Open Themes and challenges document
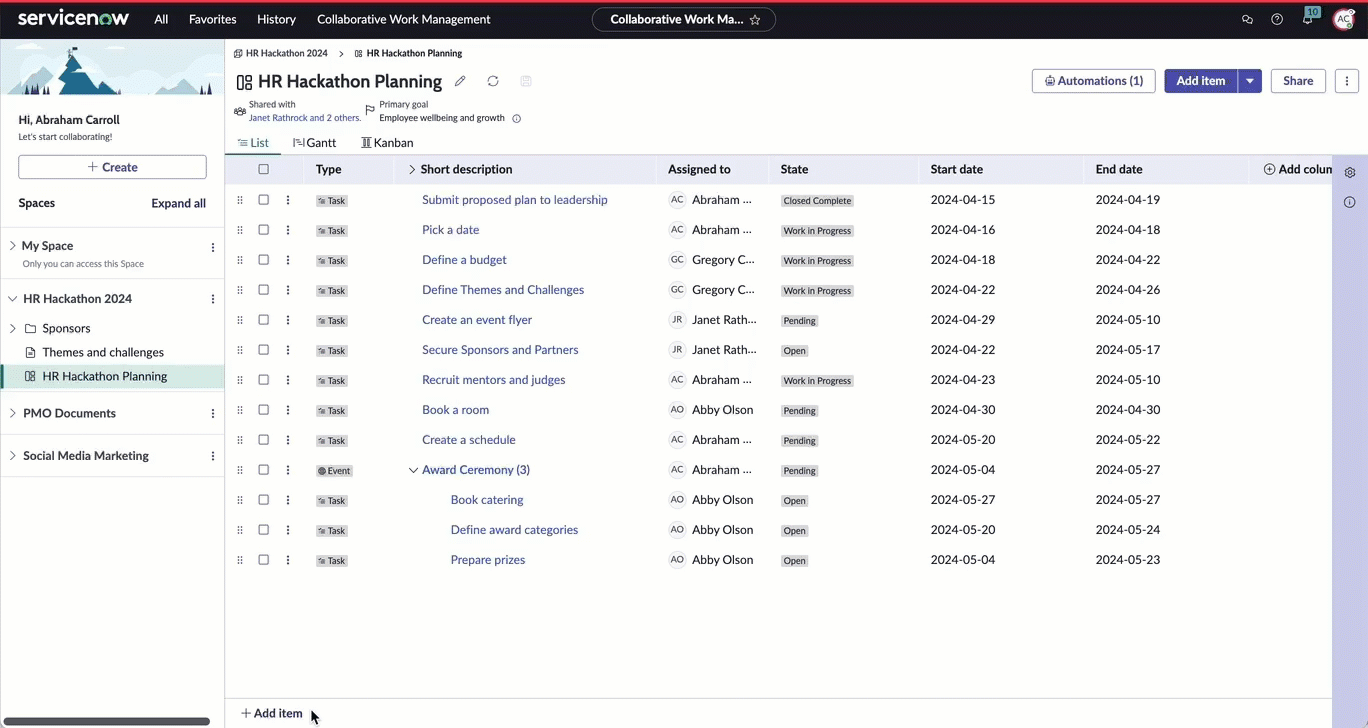This screenshot has width=1368, height=728. pyautogui.click(x=103, y=352)
